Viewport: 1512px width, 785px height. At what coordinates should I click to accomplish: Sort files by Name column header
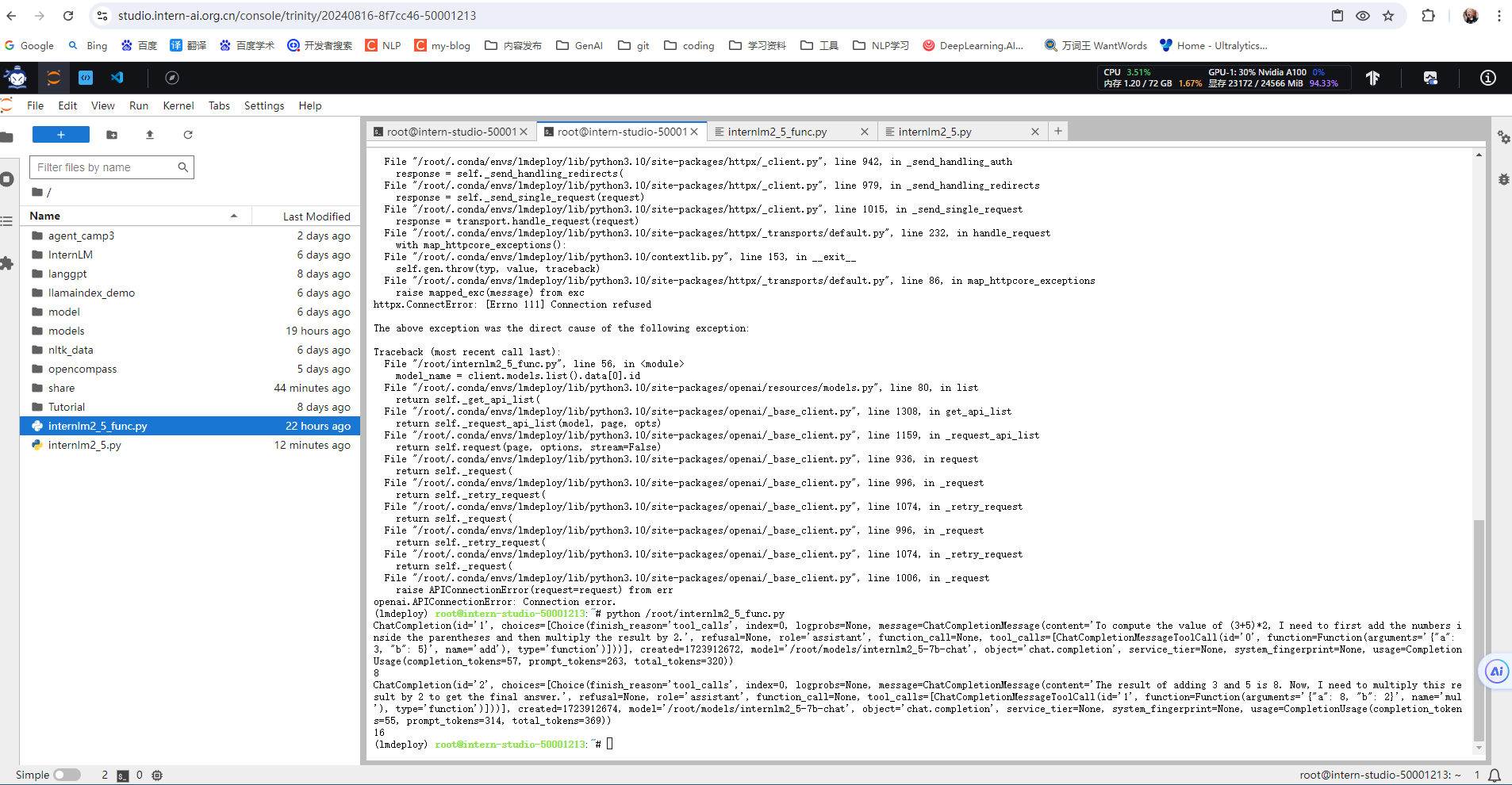coord(133,216)
